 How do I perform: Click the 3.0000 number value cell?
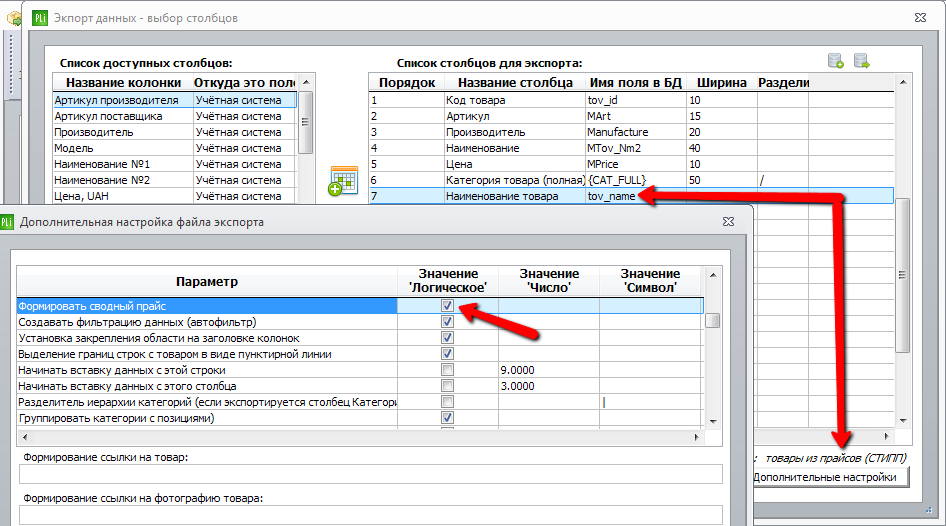(549, 386)
